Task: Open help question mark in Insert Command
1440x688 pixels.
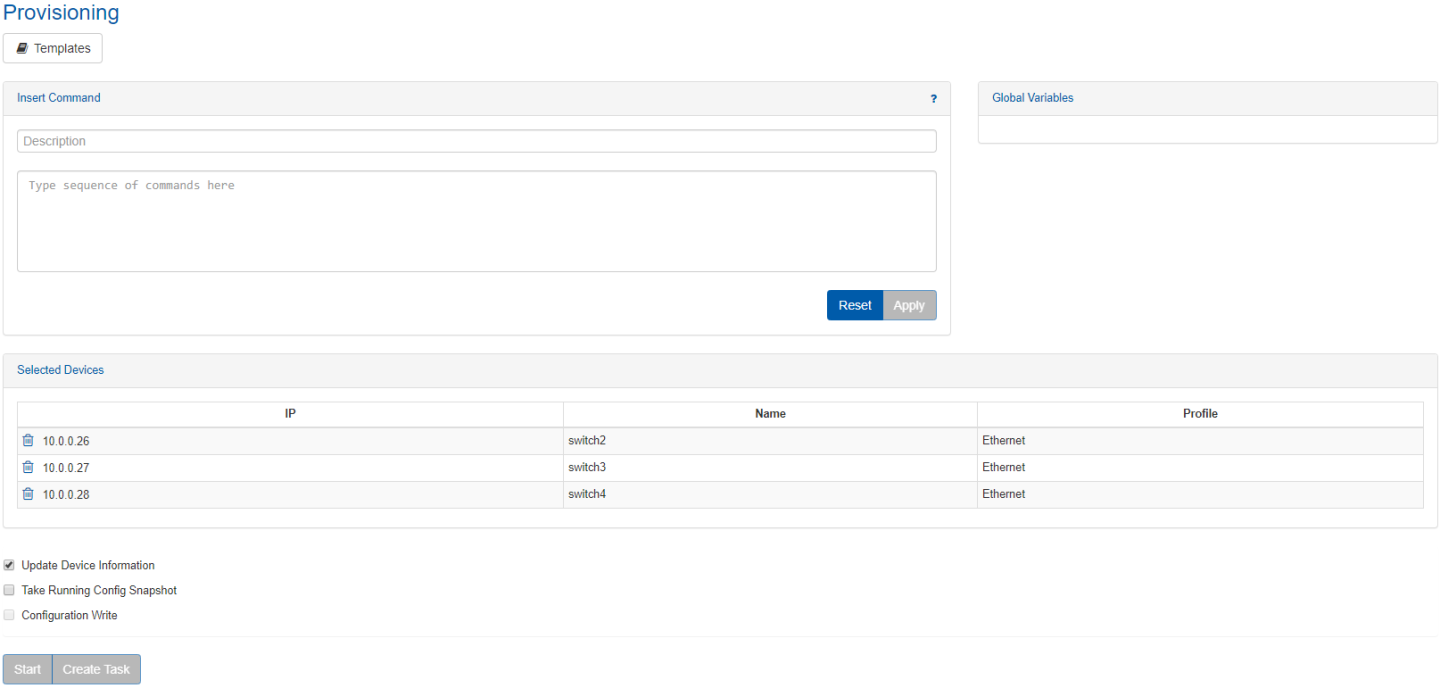Action: tap(933, 99)
